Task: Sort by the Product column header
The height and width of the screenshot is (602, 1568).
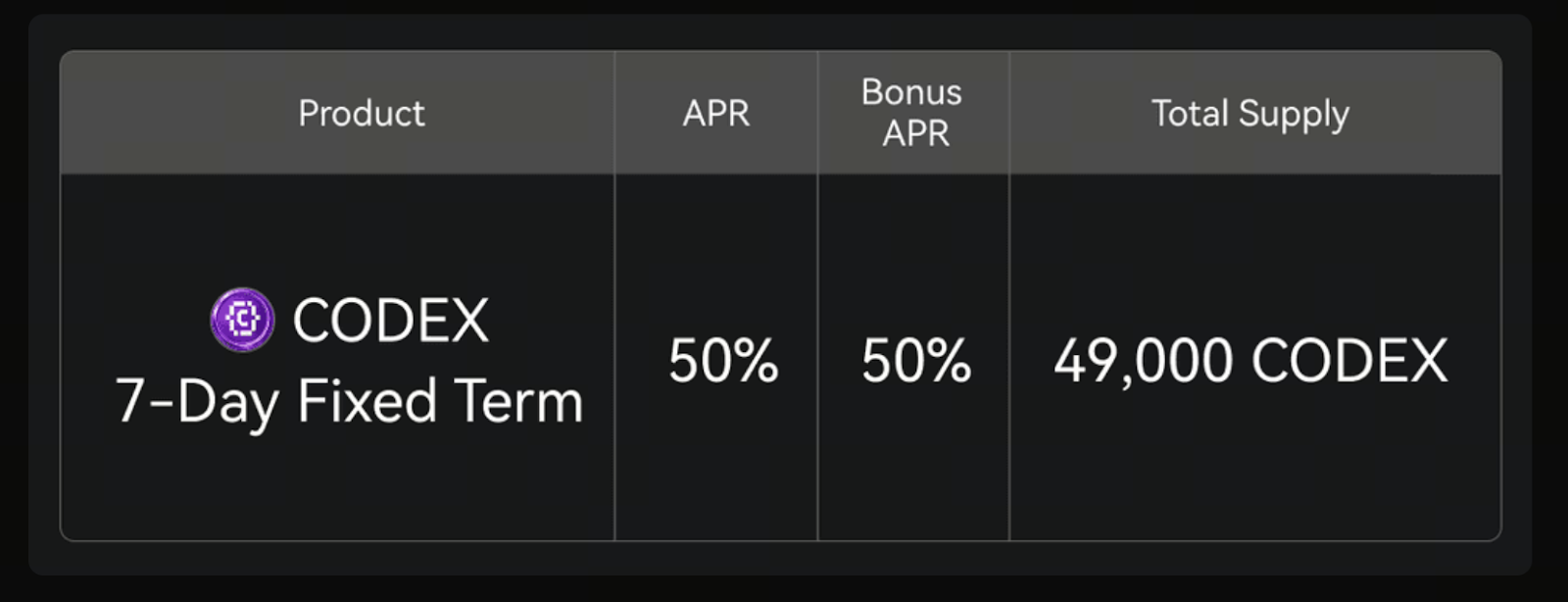Action: (x=361, y=114)
